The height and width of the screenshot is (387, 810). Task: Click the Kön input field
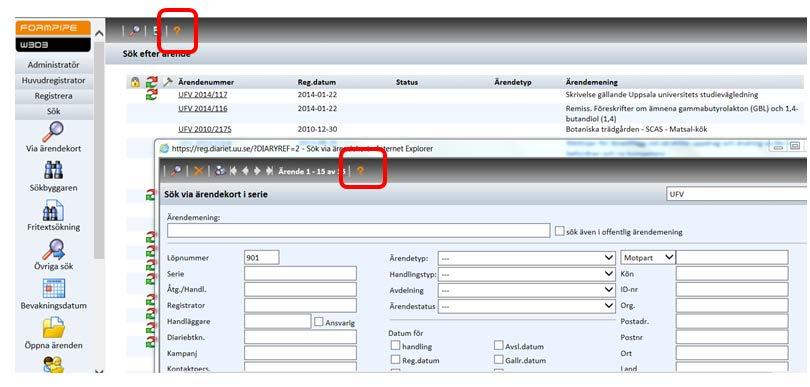732,273
